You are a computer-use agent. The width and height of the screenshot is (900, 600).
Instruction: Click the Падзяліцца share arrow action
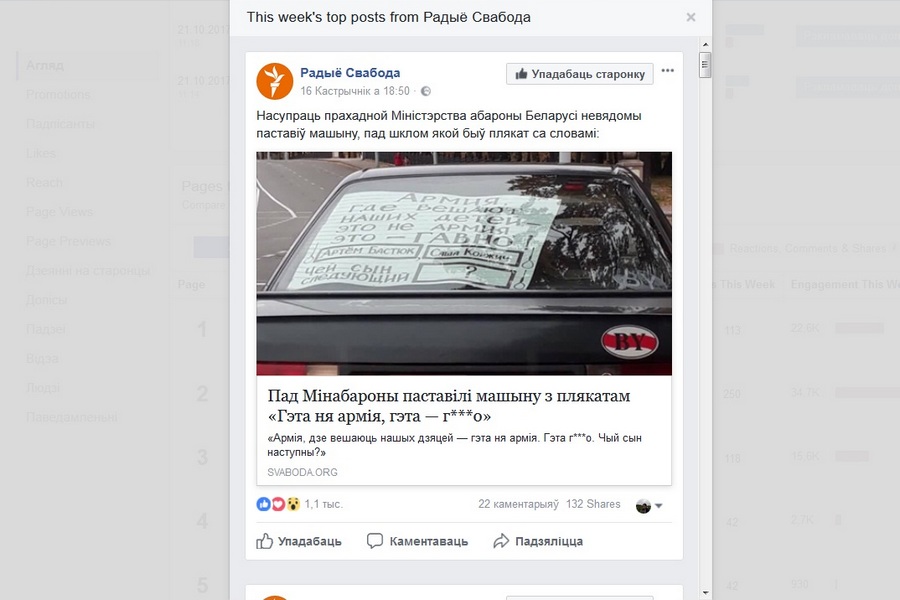[x=538, y=541]
